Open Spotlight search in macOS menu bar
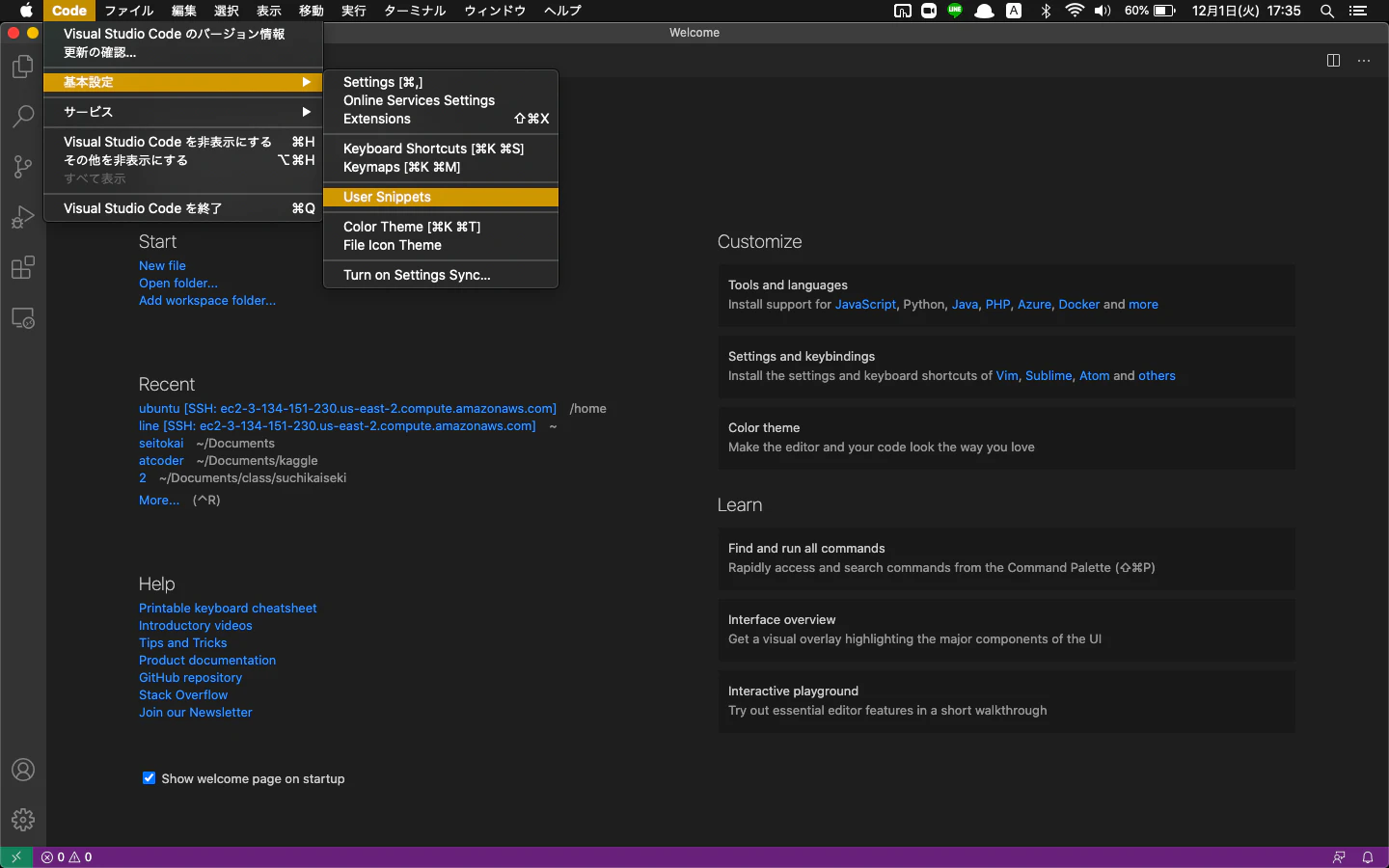The height and width of the screenshot is (868, 1389). tap(1327, 11)
